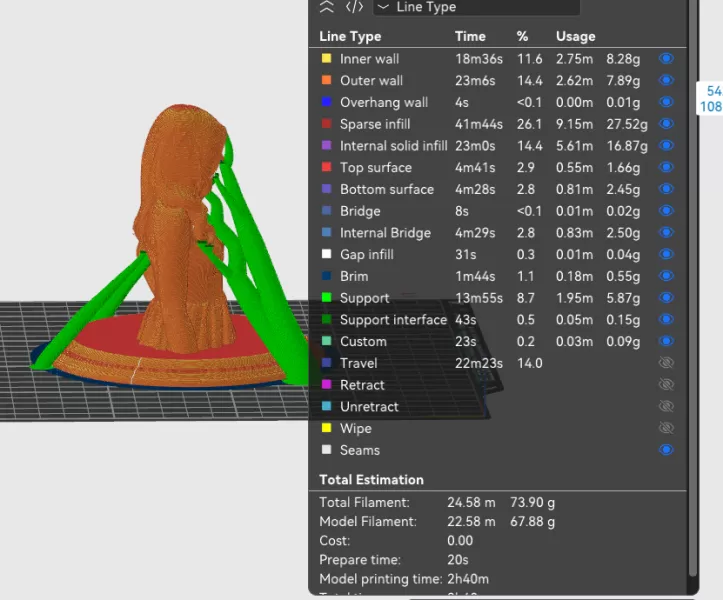Image resolution: width=723 pixels, height=600 pixels.
Task: Click the Total Estimation heading
Action: [371, 480]
